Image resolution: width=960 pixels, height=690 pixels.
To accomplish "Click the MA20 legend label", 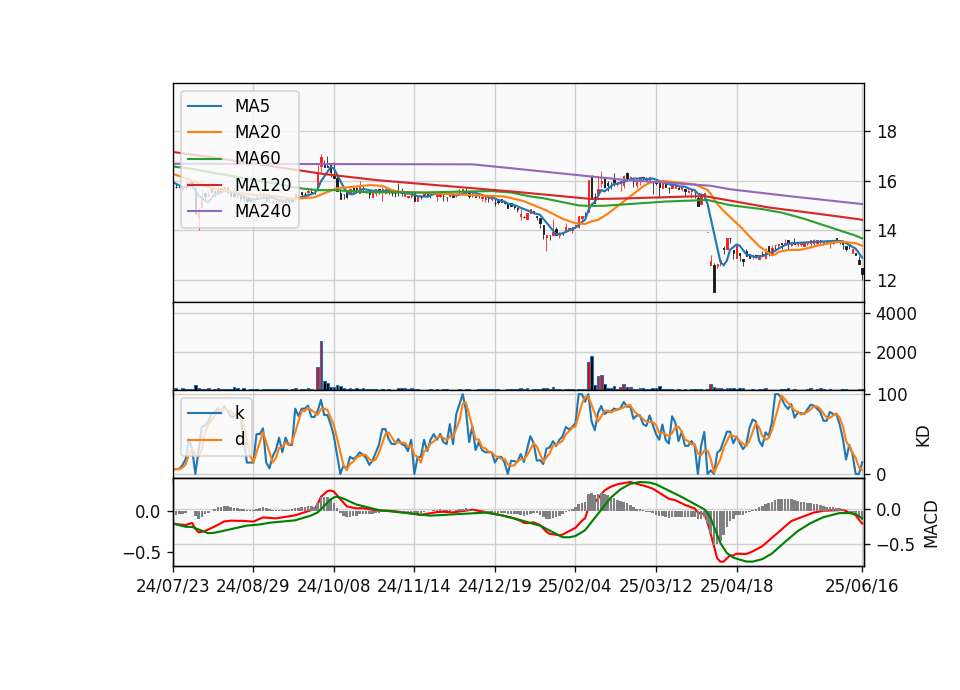I will point(257,132).
